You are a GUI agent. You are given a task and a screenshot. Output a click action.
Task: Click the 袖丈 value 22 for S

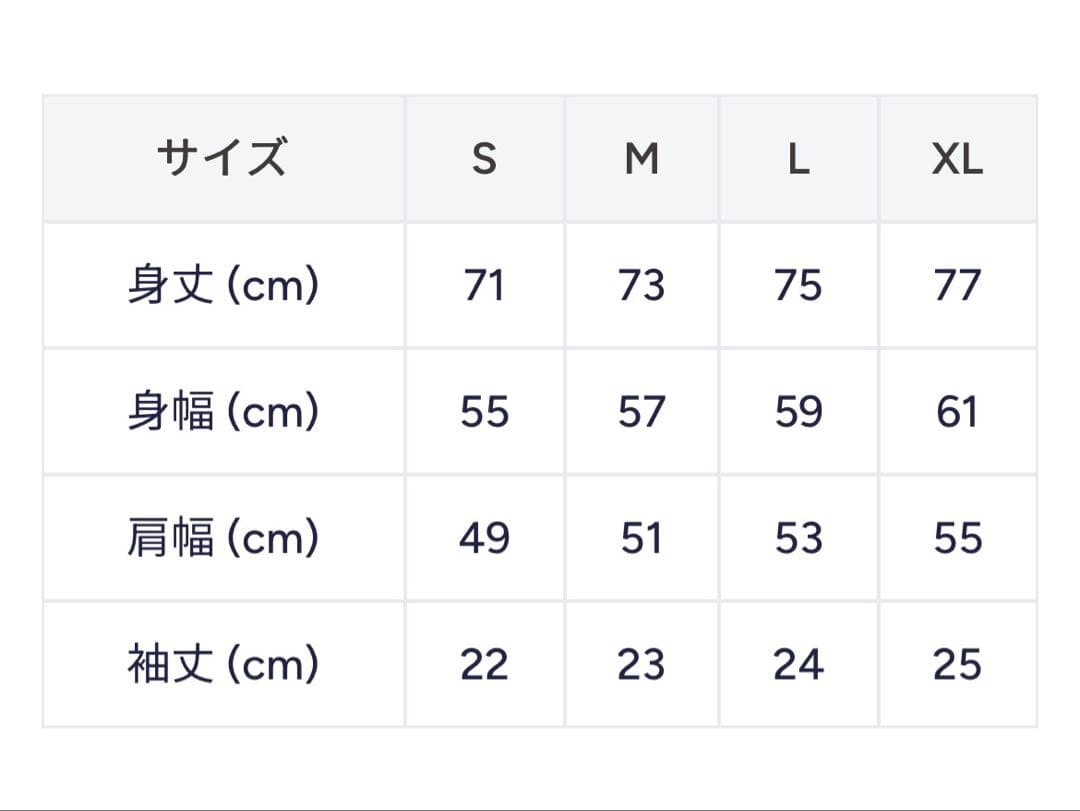484,664
